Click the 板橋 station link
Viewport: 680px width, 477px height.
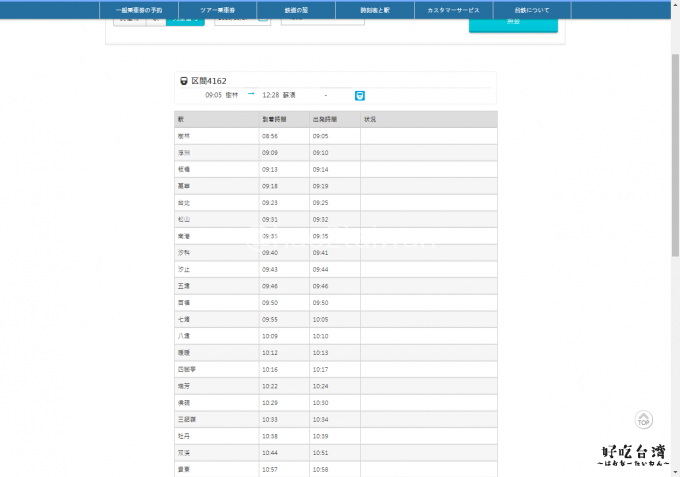pos(183,169)
